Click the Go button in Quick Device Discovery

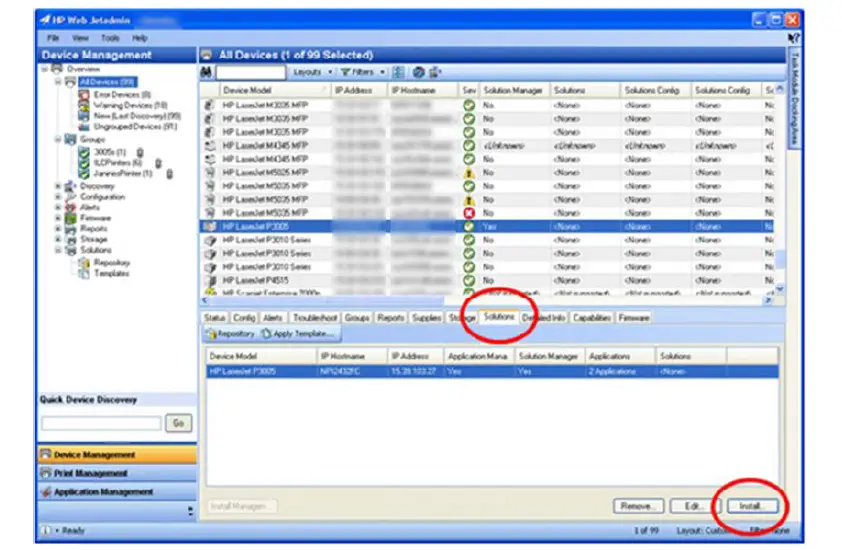click(178, 423)
